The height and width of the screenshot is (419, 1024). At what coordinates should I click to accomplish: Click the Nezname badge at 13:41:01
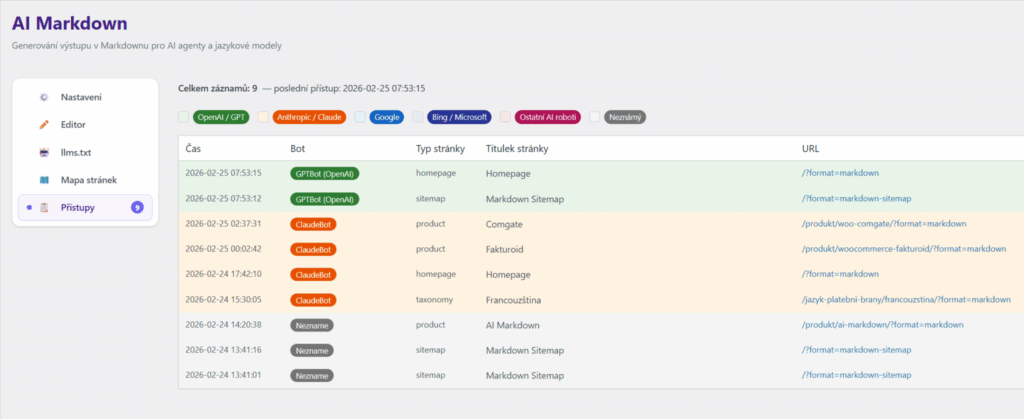click(x=312, y=375)
